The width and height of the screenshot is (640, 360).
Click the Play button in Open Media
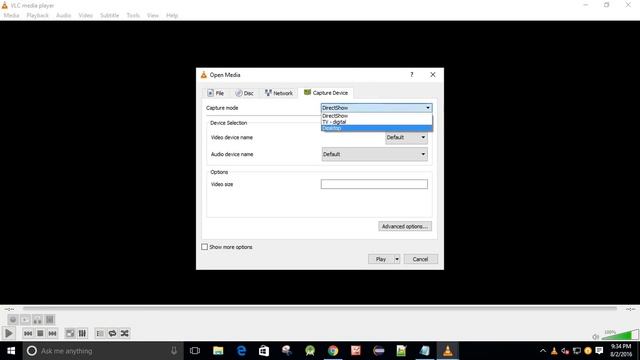pos(380,259)
